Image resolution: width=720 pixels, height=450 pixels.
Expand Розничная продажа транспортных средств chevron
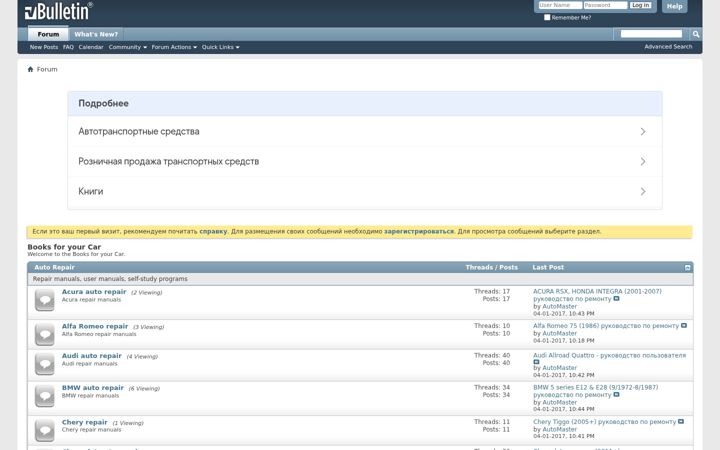coord(643,162)
